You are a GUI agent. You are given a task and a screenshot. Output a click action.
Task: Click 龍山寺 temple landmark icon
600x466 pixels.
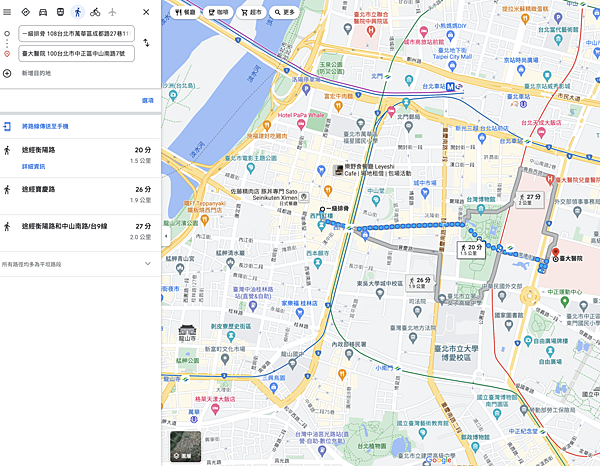pos(187,330)
